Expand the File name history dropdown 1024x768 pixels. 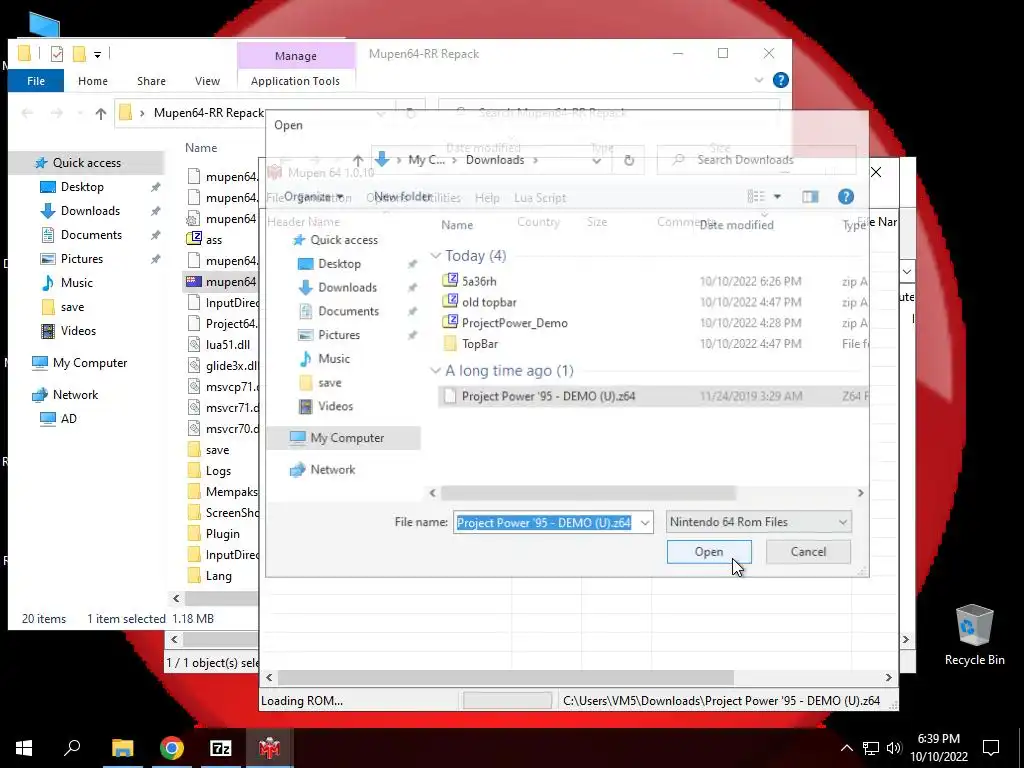tap(645, 522)
